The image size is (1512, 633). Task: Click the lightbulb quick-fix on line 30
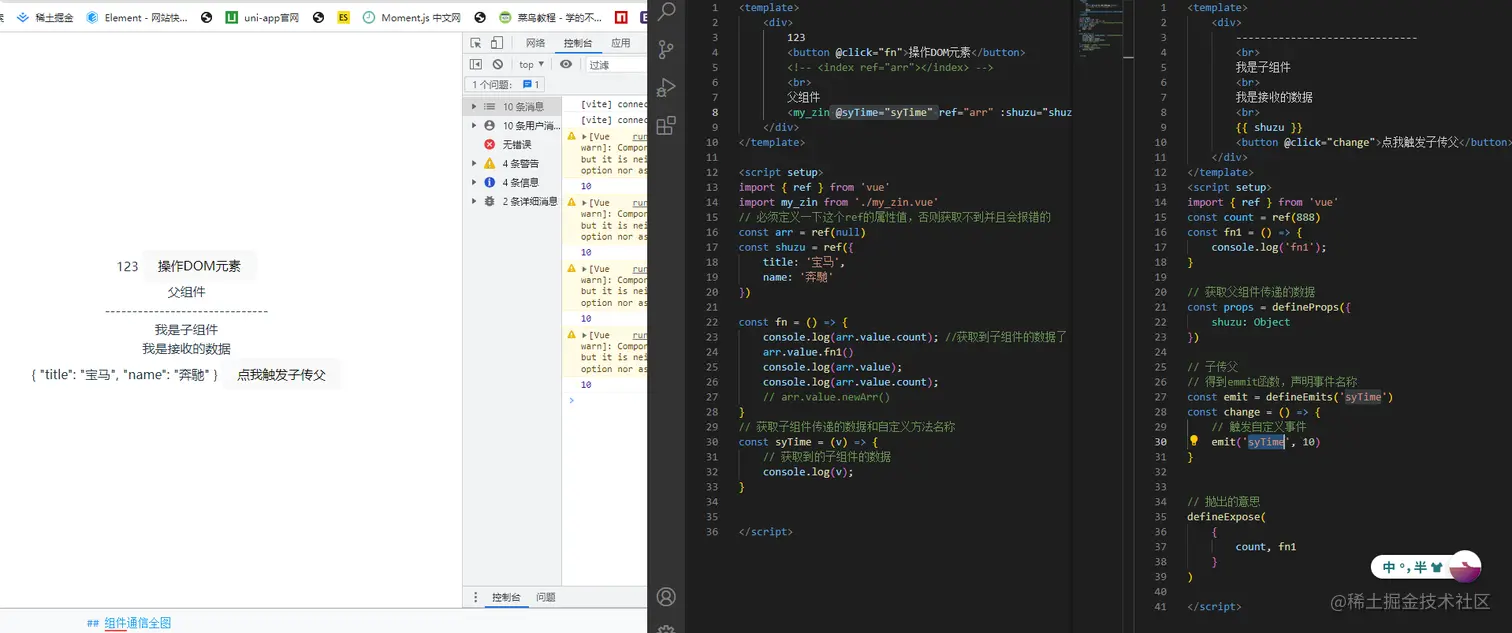coord(1193,441)
